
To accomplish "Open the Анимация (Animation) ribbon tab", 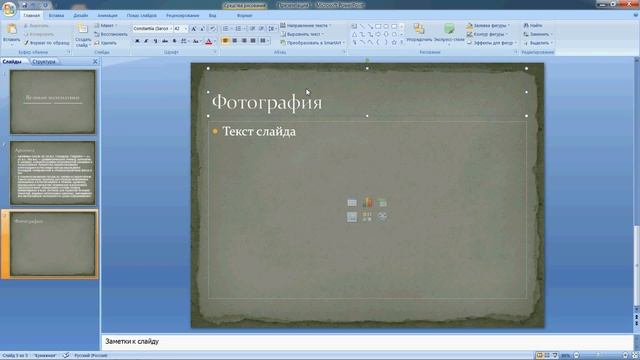I will tap(107, 16).
